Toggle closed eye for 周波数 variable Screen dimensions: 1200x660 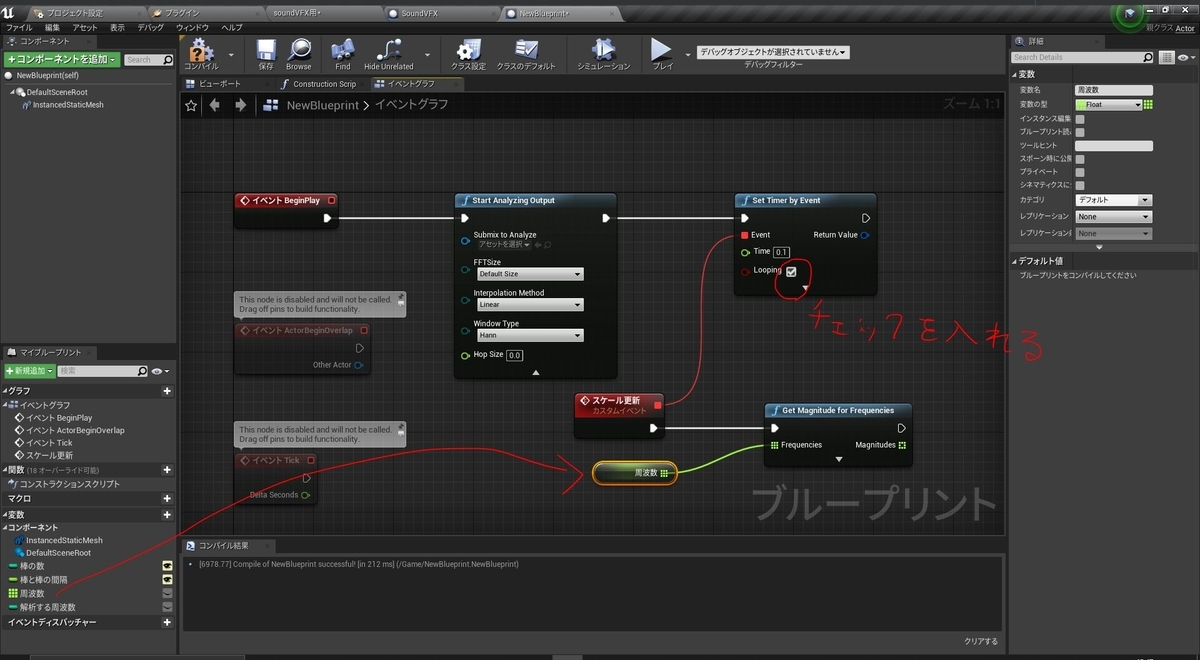coord(167,593)
